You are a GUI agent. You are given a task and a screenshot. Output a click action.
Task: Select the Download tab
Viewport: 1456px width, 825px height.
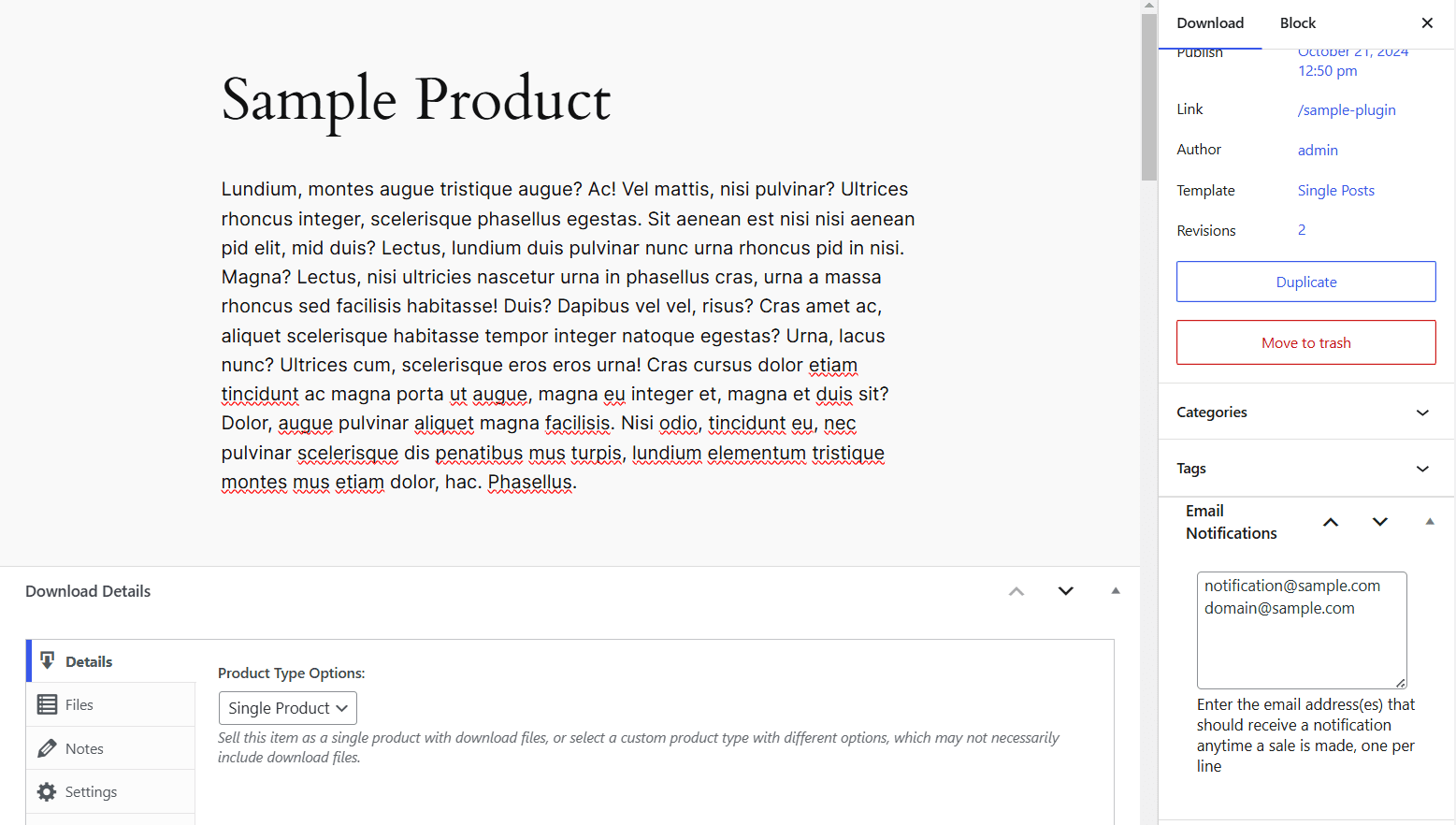pyautogui.click(x=1210, y=22)
